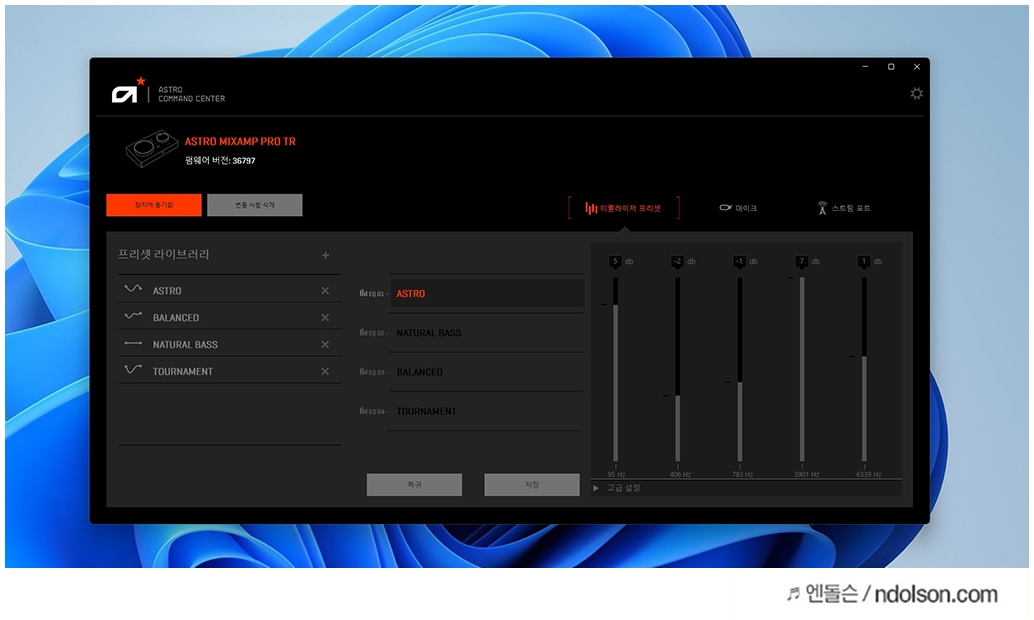This screenshot has width=1034, height=620.
Task: Click the EQ 01 equalizer icon
Action: (x=363, y=293)
